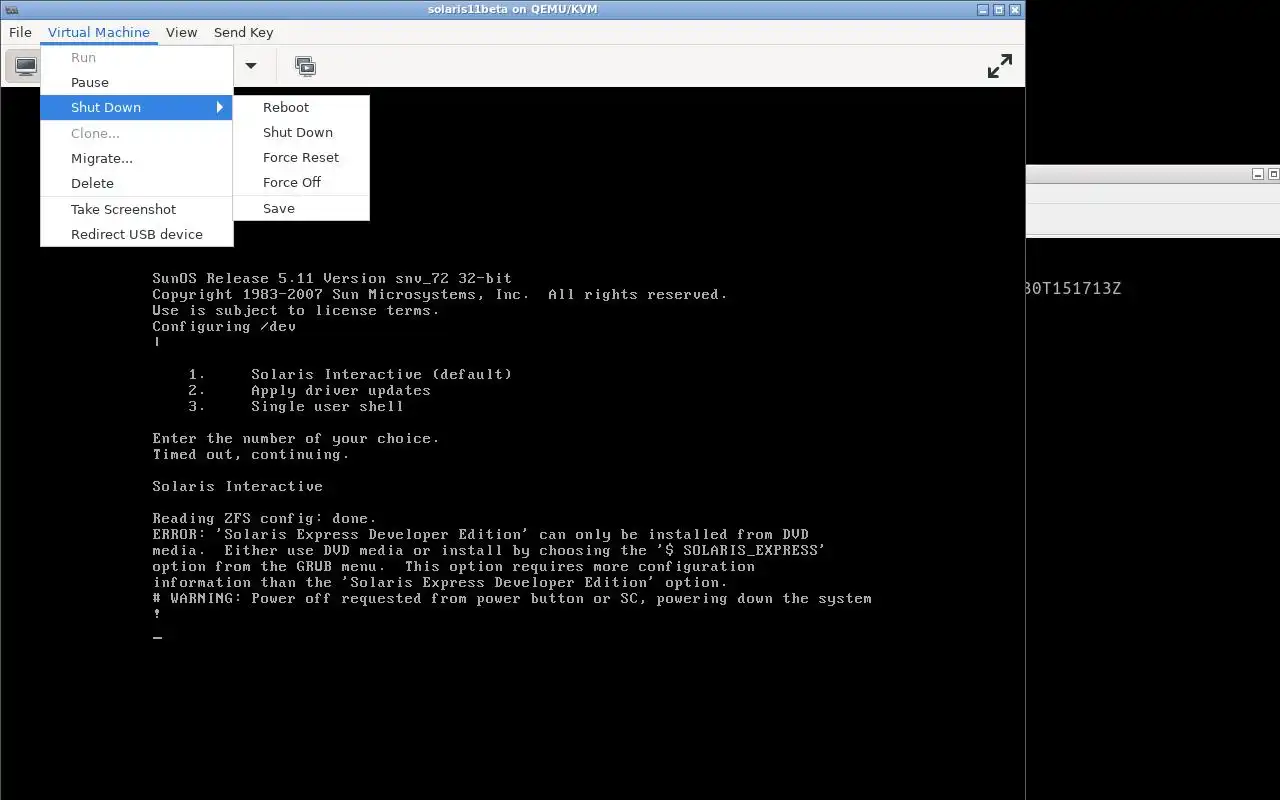Select Redirect USB device option

click(x=137, y=234)
